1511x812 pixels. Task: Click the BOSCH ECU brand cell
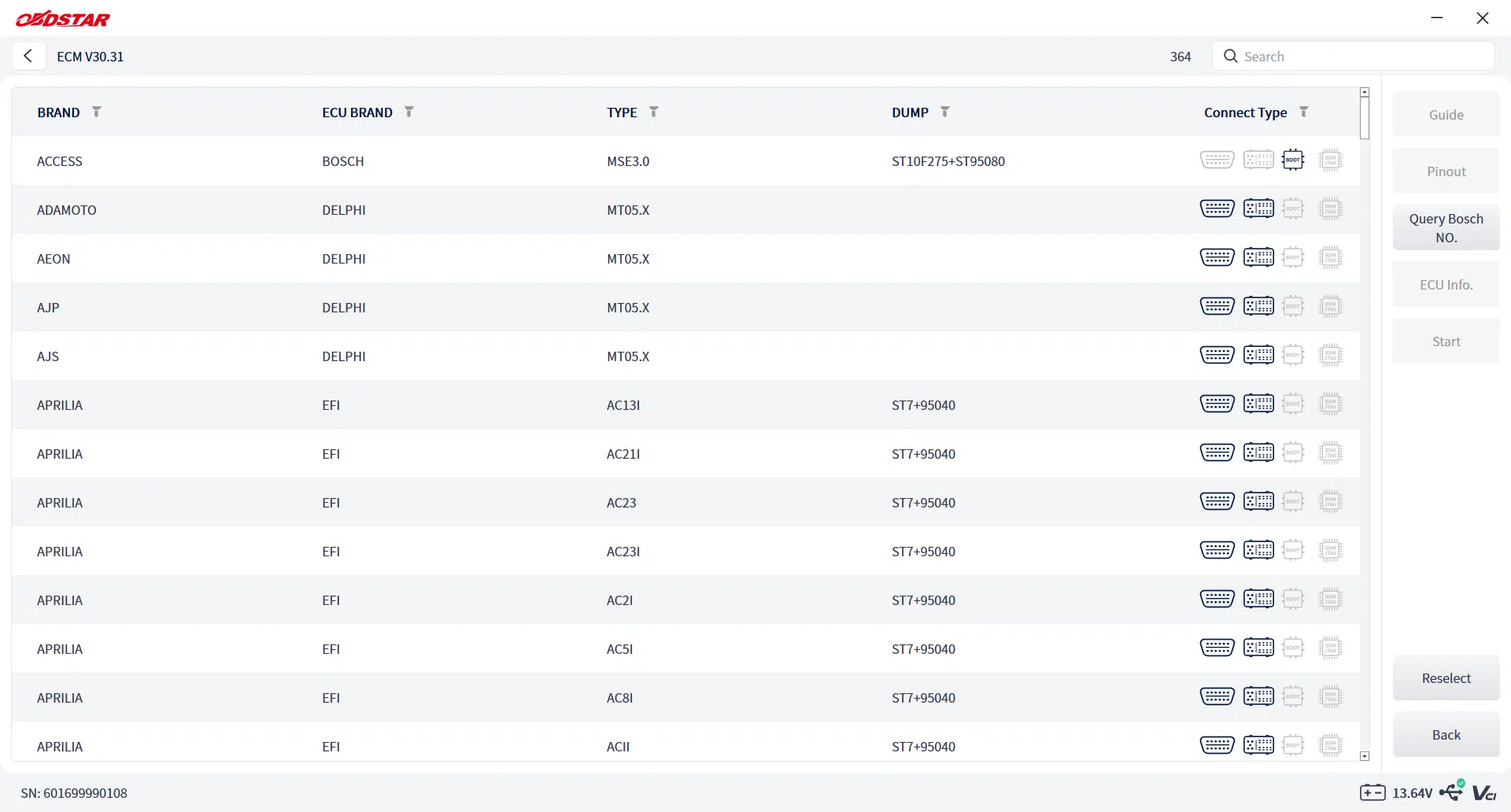(x=343, y=161)
